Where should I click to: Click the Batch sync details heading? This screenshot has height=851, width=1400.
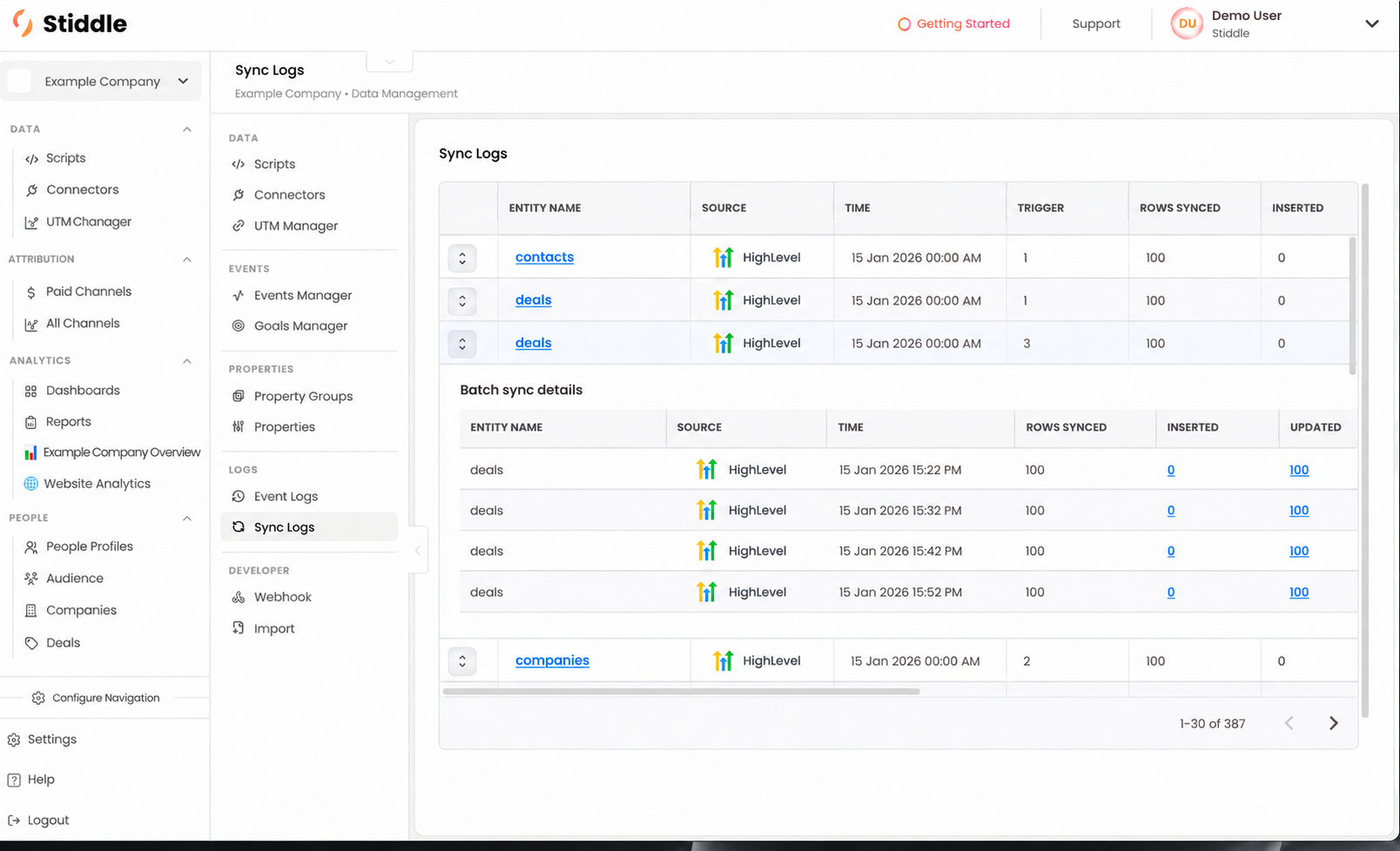click(x=521, y=391)
